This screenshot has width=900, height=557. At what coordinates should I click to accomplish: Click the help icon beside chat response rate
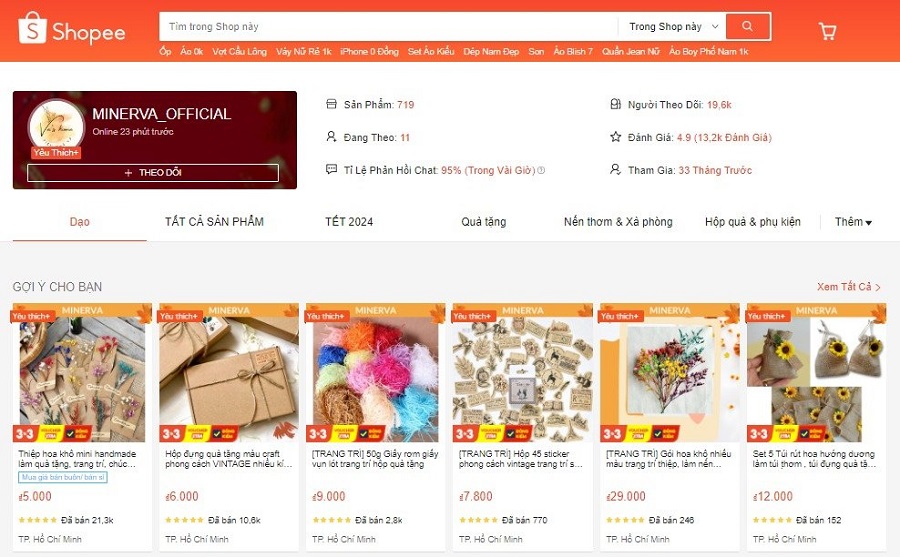[x=541, y=171]
